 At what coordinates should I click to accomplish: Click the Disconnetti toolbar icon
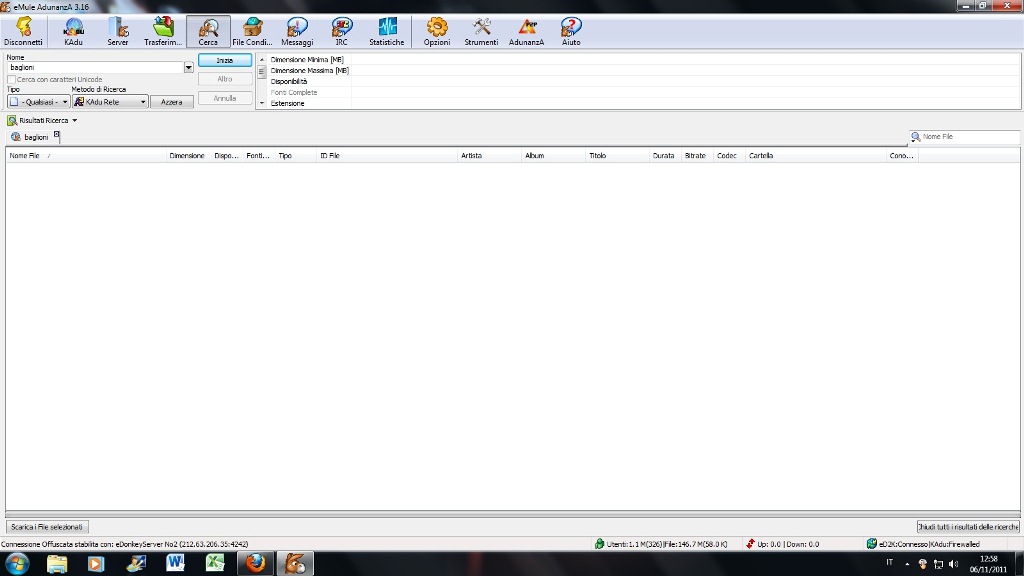pyautogui.click(x=23, y=32)
